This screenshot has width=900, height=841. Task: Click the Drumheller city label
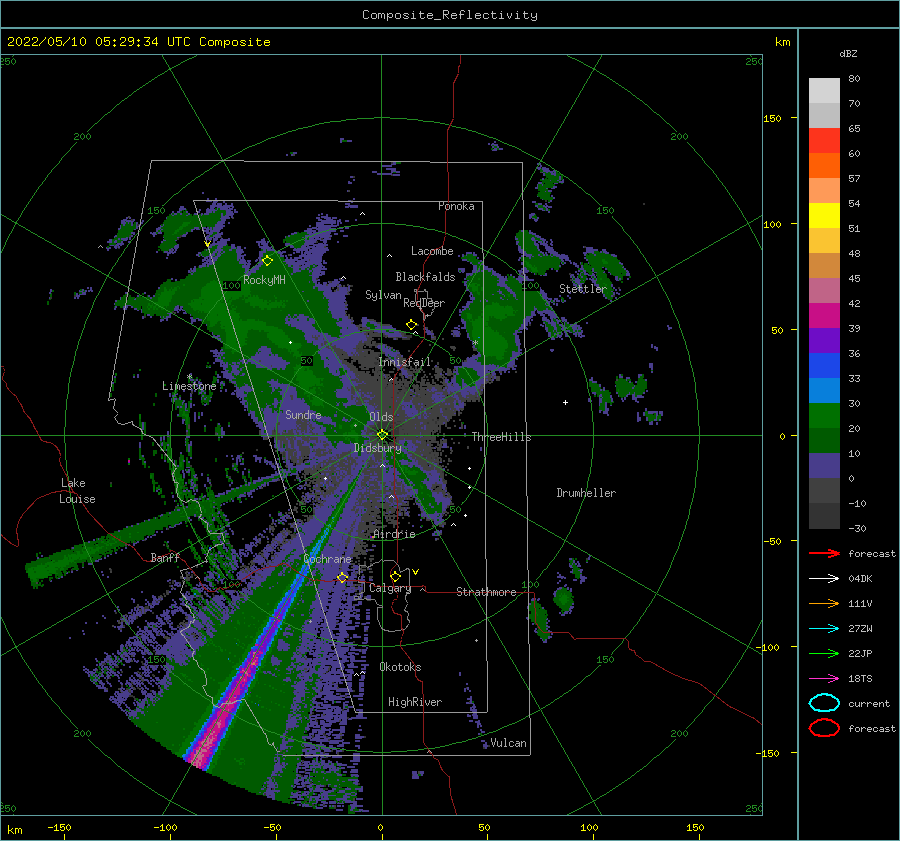point(585,493)
